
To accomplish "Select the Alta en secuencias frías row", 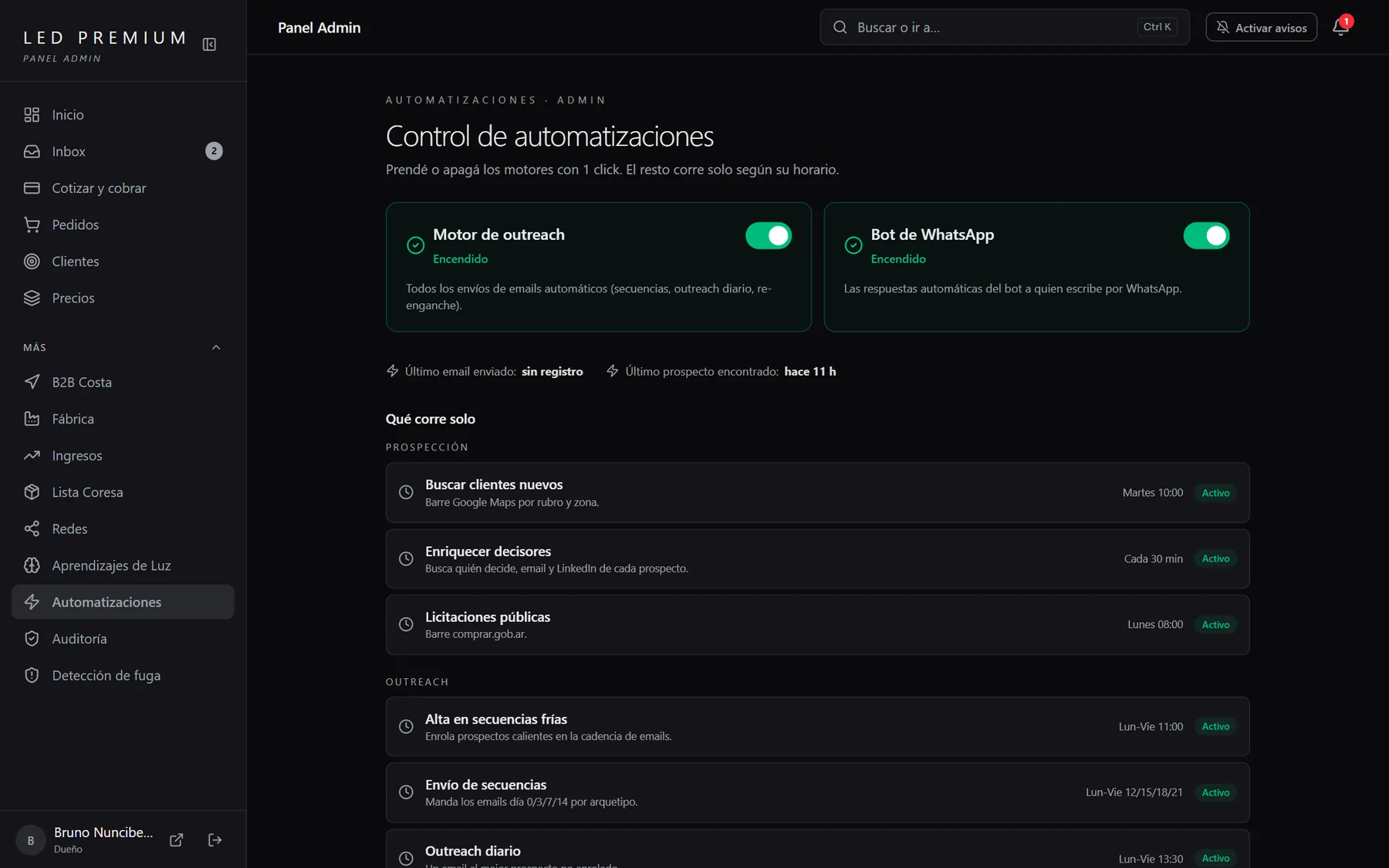I will (x=817, y=727).
